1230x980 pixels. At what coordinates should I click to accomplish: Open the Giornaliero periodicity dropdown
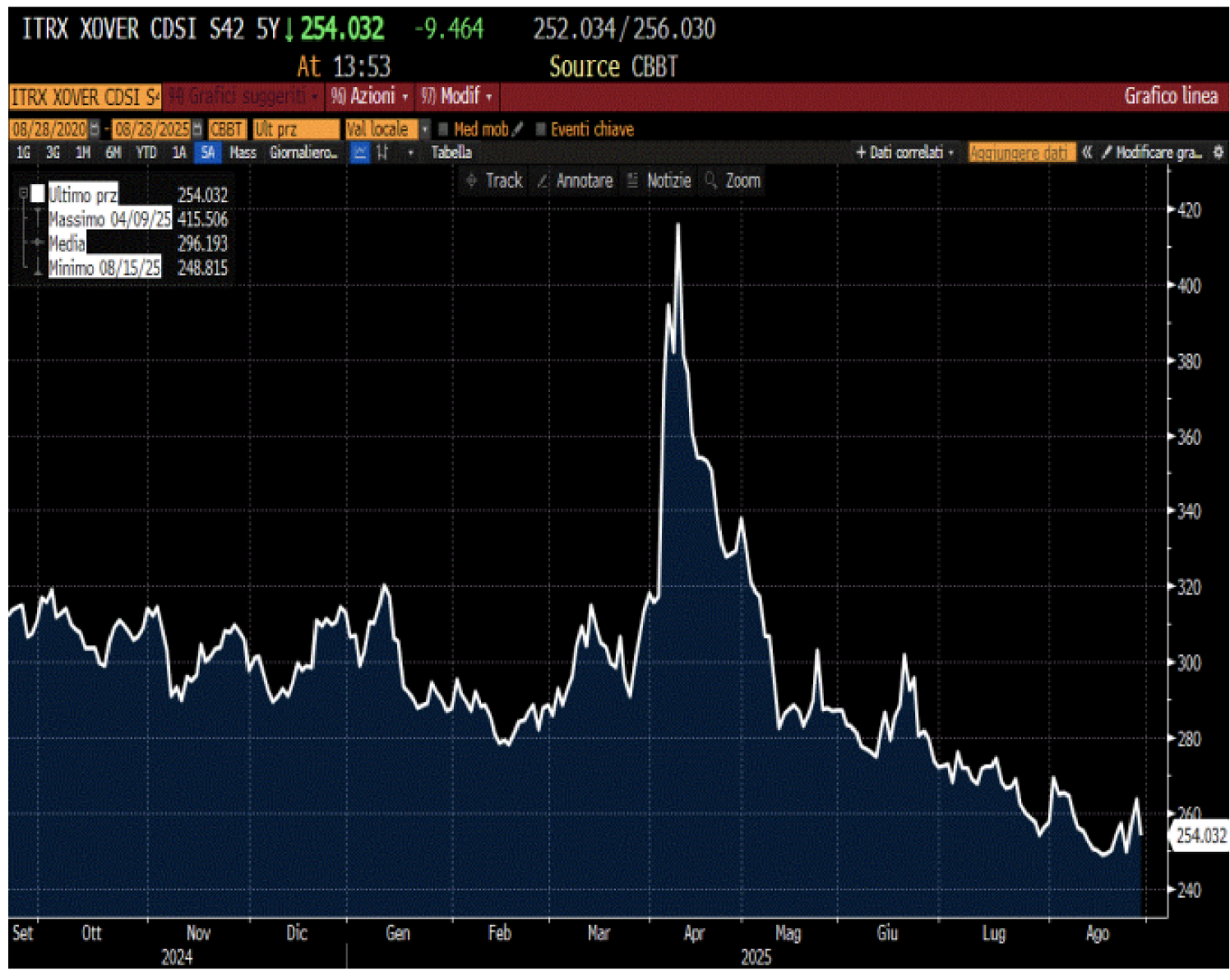tap(303, 153)
